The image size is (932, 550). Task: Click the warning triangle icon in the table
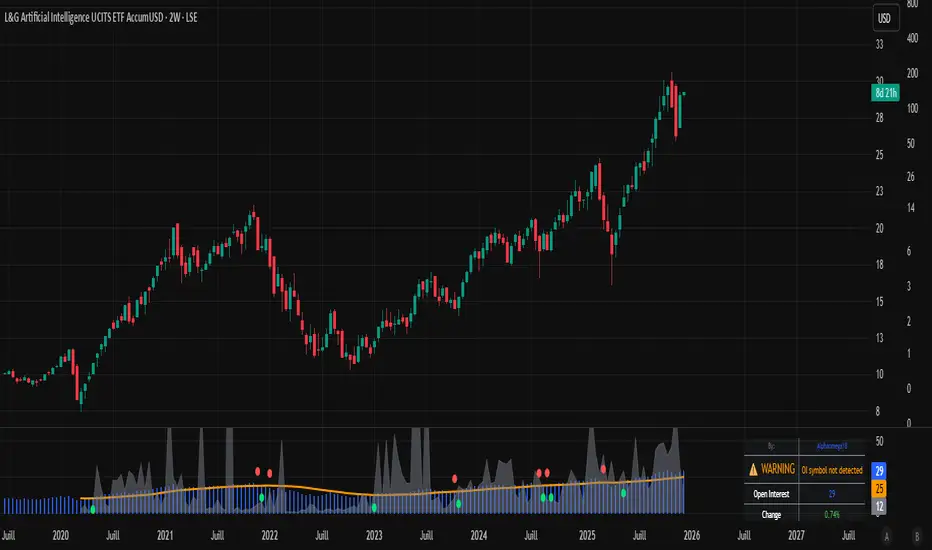(753, 470)
